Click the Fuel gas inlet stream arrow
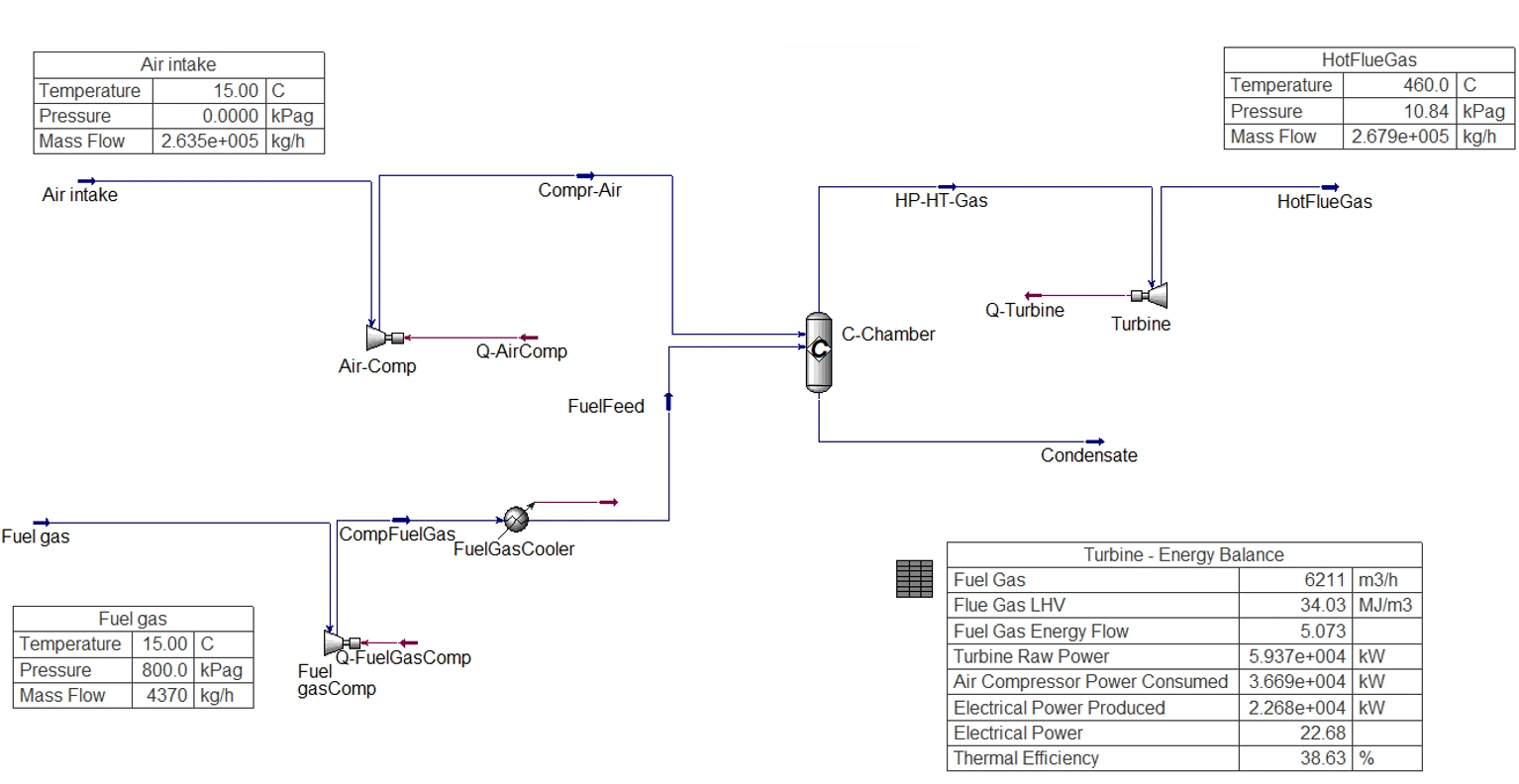The width and height of the screenshot is (1519, 784). [x=41, y=523]
